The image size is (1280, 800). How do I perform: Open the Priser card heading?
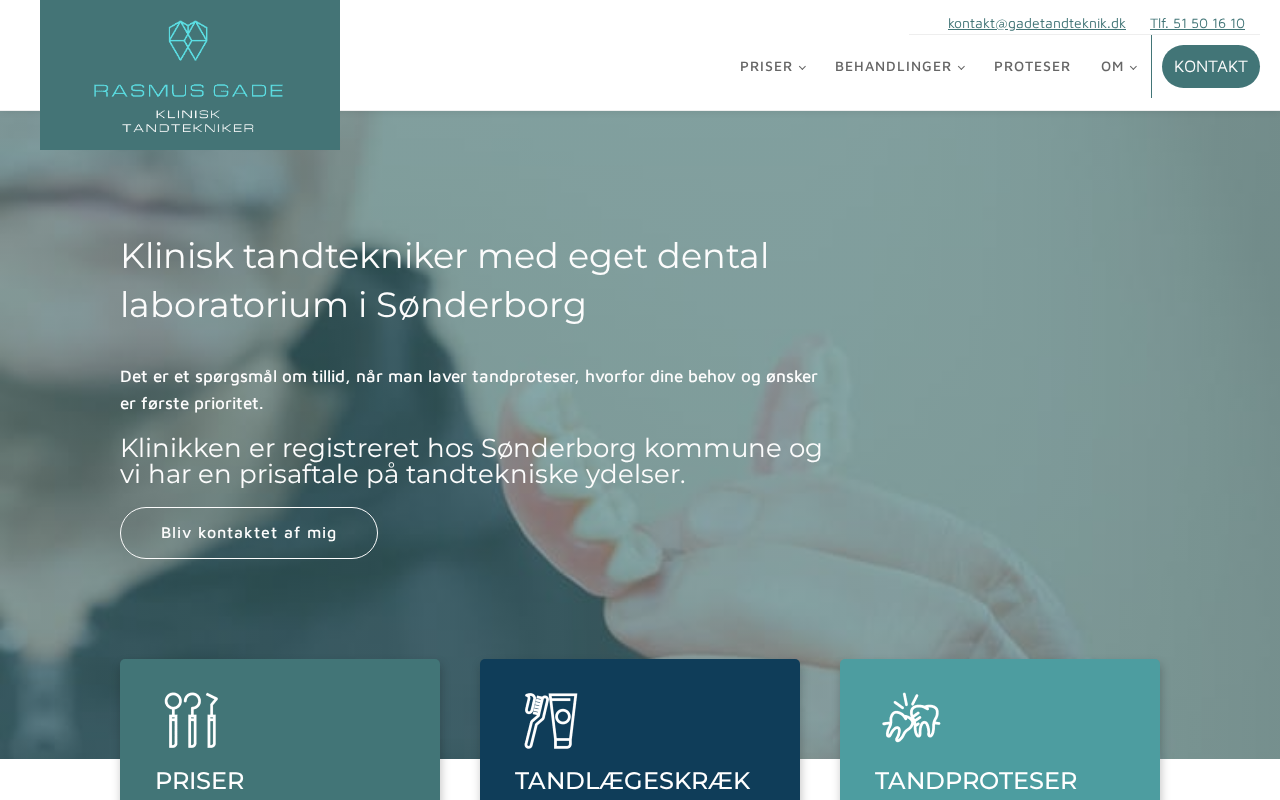[200, 781]
